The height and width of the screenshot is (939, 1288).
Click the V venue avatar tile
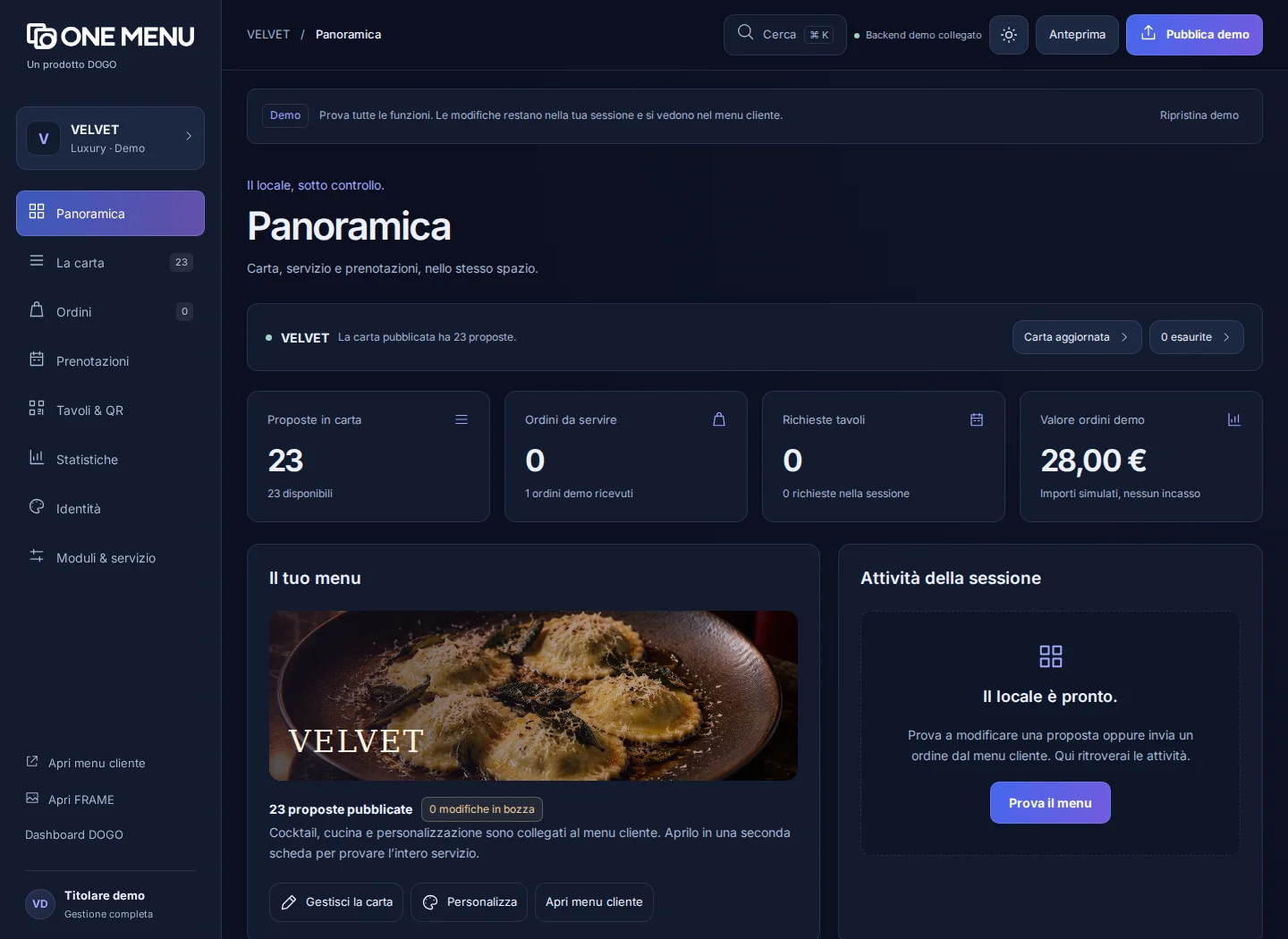pyautogui.click(x=43, y=139)
